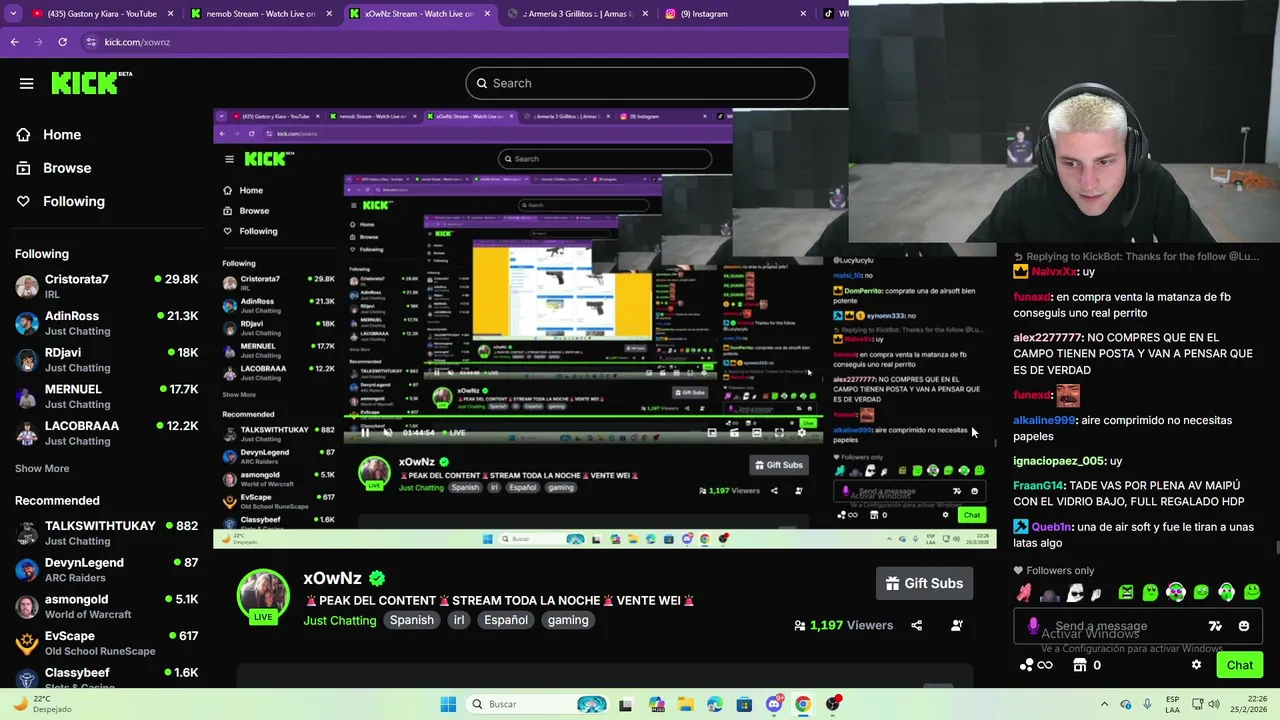
Task: Insert the sunglasses ghost emote
Action: pyautogui.click(x=1075, y=593)
